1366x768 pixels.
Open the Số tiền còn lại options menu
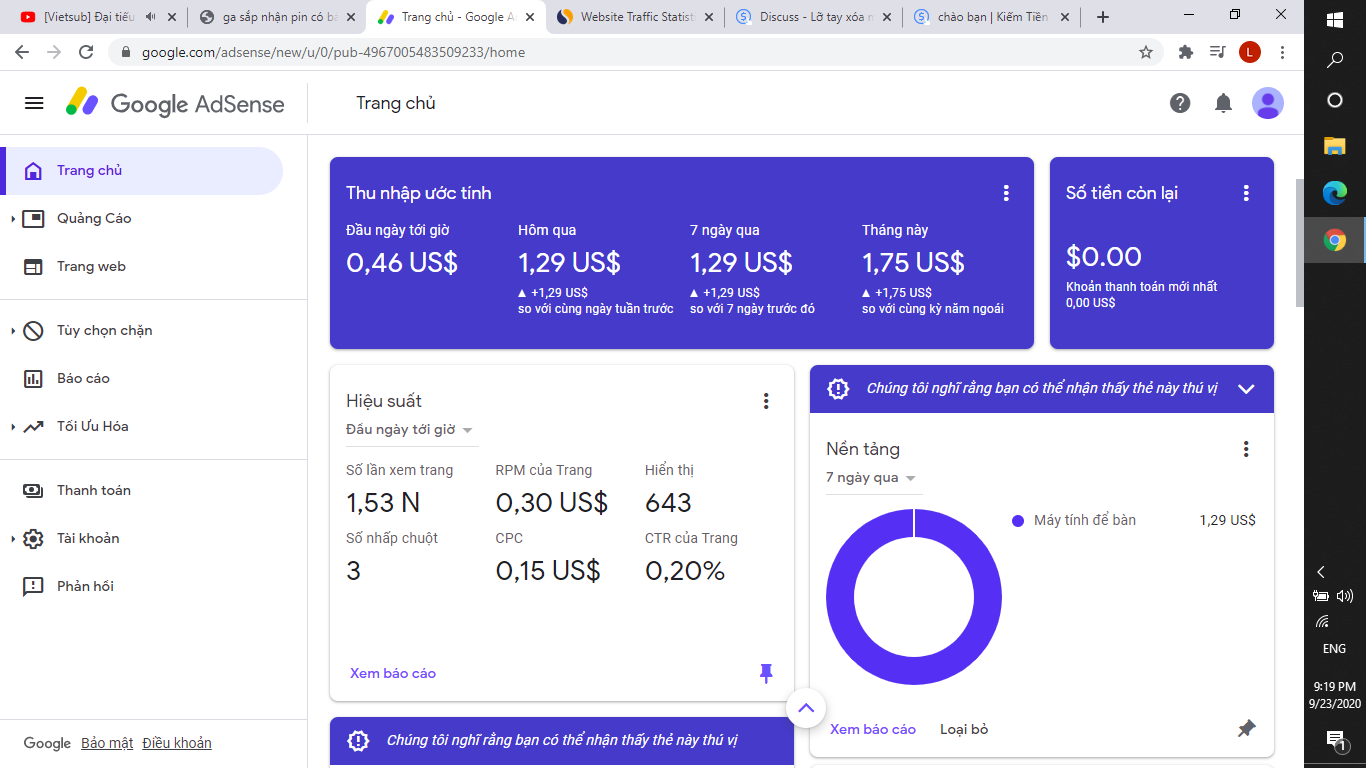1246,193
